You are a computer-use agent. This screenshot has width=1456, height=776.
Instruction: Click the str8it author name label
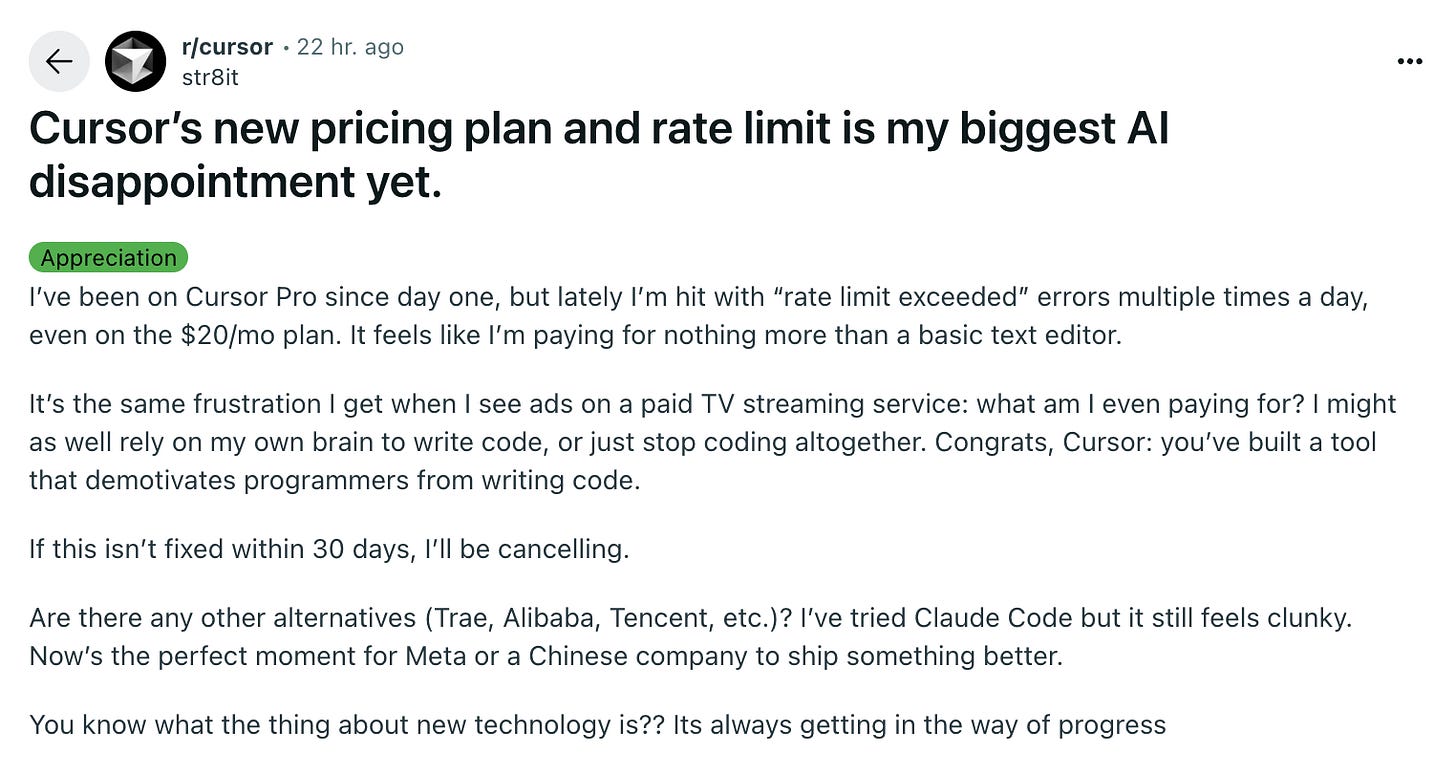[208, 77]
